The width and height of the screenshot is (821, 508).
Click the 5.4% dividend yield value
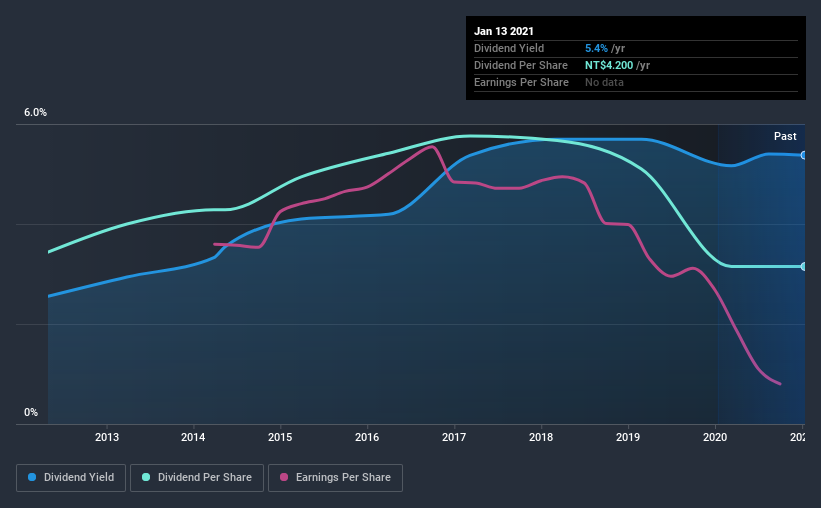(596, 48)
